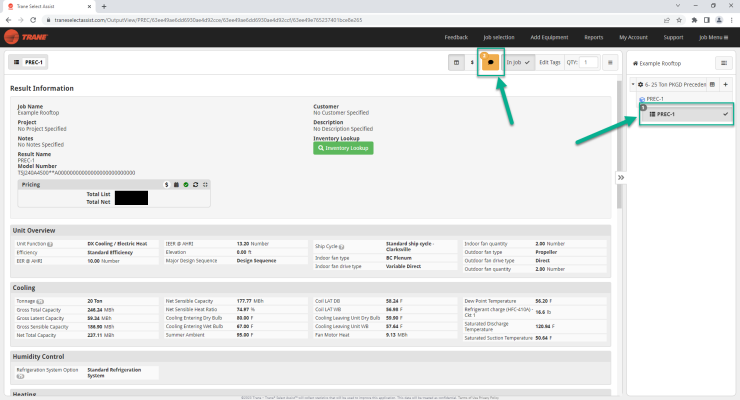Click info icon under Refrigeration System Option
This screenshot has width=740, height=400.
[20, 376]
